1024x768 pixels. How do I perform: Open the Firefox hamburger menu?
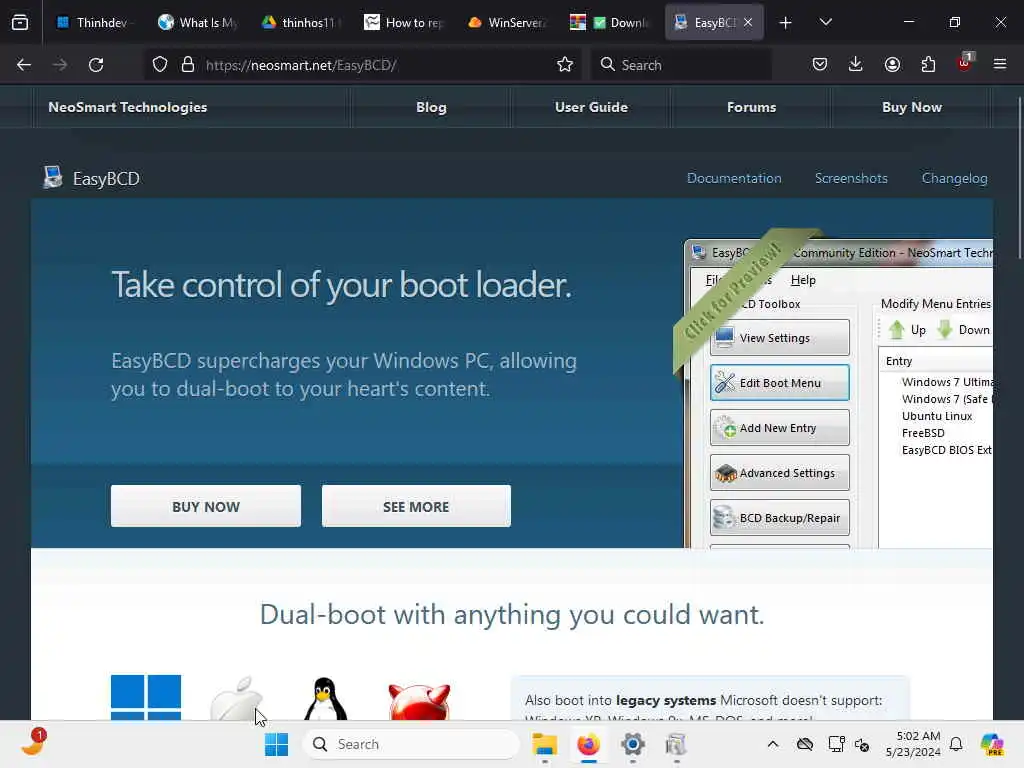pyautogui.click(x=1000, y=64)
